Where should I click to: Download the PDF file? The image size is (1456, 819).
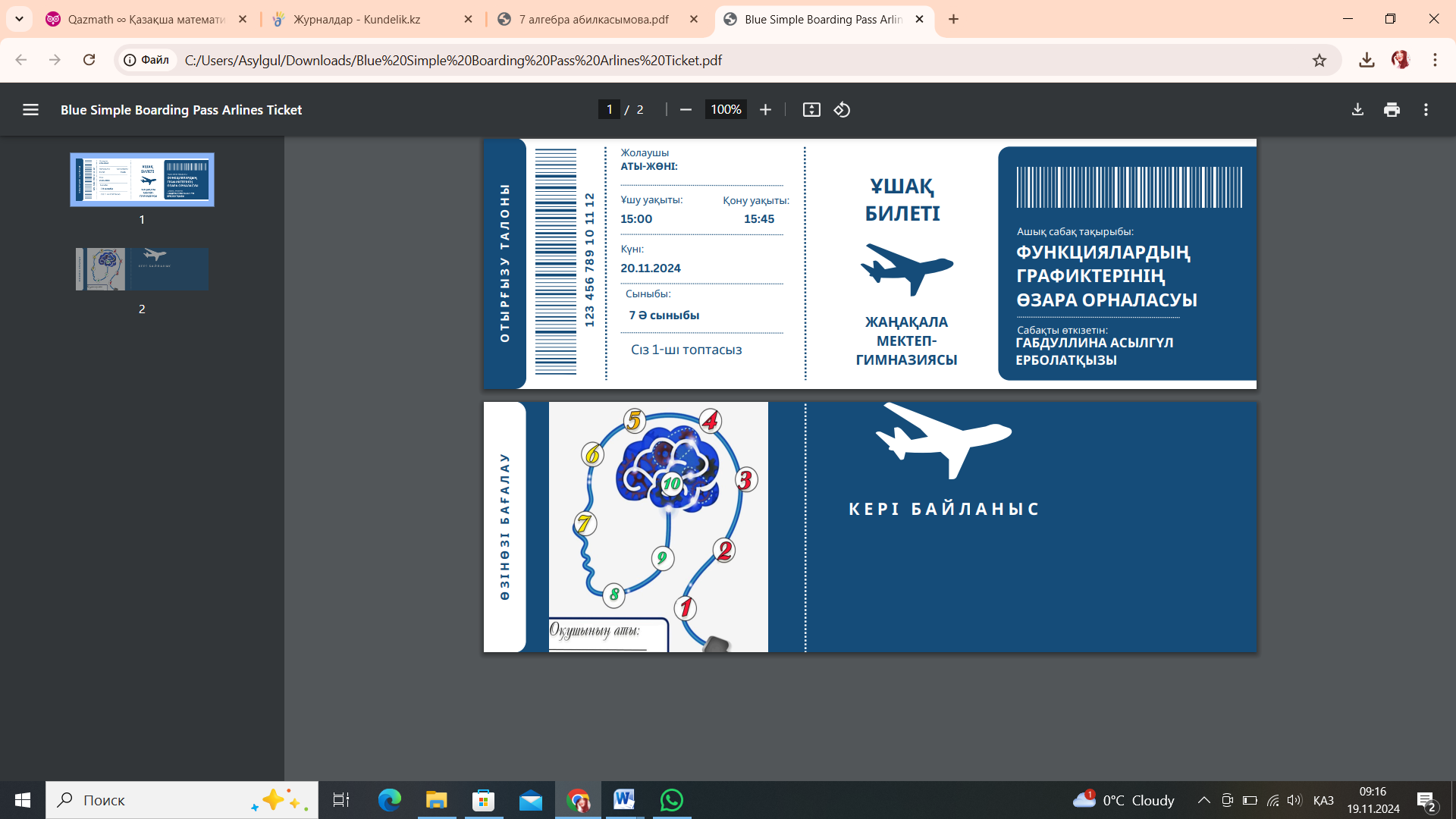point(1357,110)
